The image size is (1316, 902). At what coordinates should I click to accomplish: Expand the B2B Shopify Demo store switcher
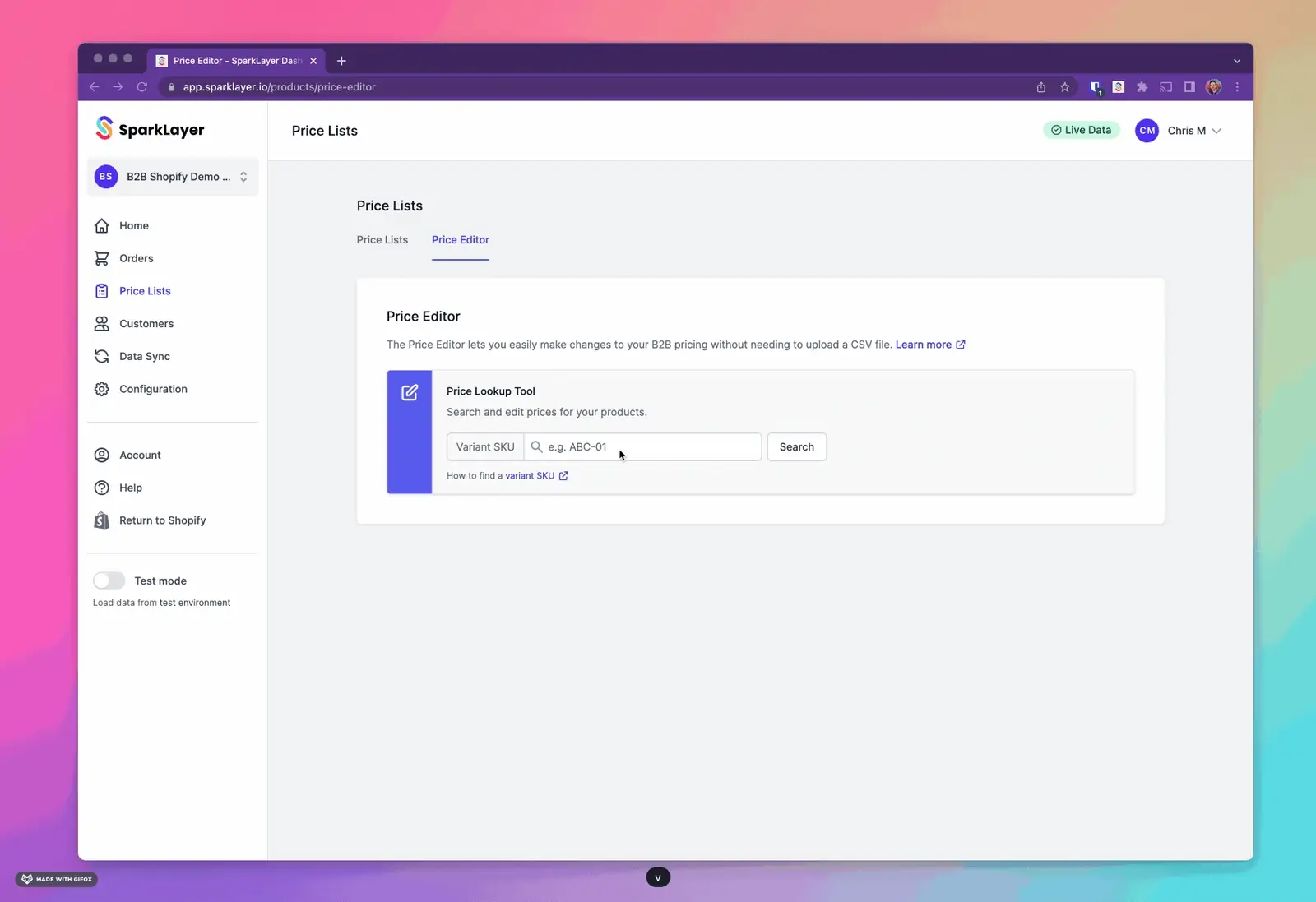pyautogui.click(x=173, y=177)
